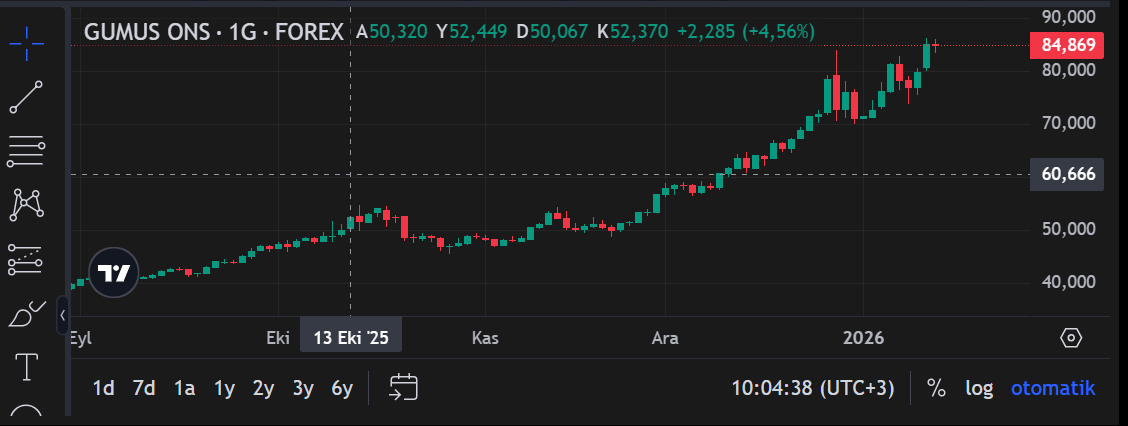1128x426 pixels.
Task: Select the crosshair cursor tool
Action: point(26,43)
